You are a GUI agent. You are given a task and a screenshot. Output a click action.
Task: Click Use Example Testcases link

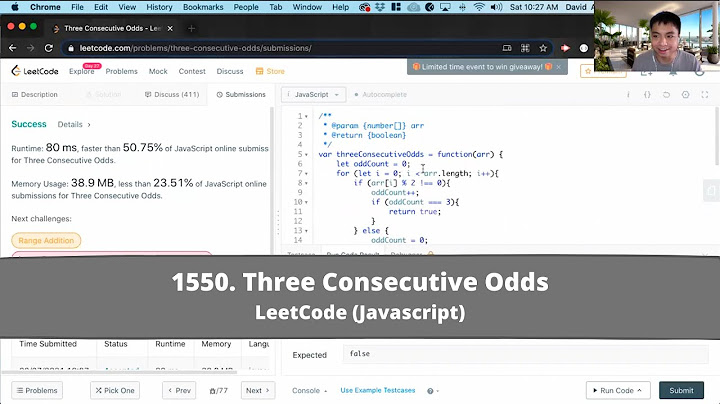tap(378, 390)
